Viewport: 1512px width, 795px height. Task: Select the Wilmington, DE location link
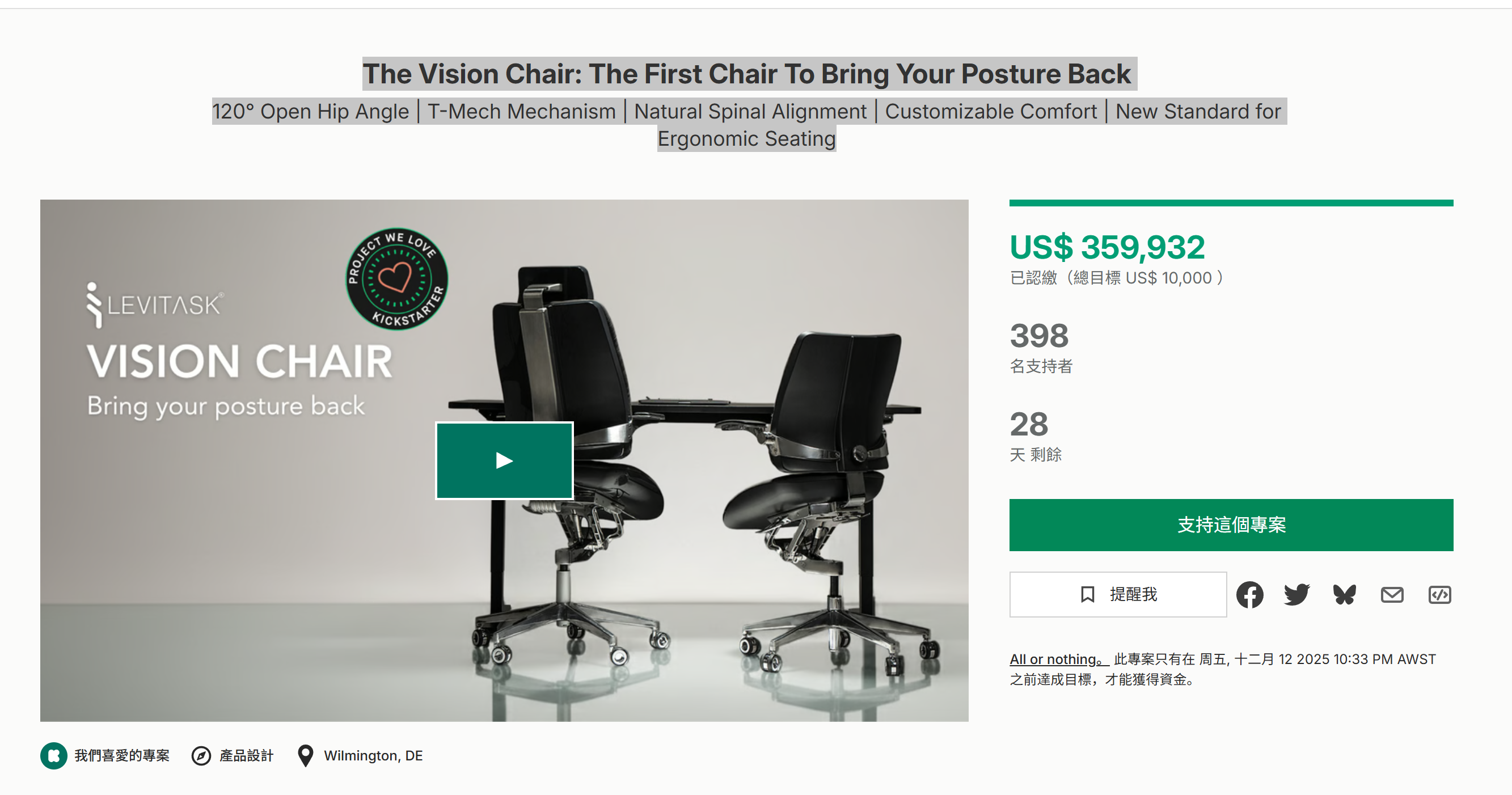click(x=373, y=755)
